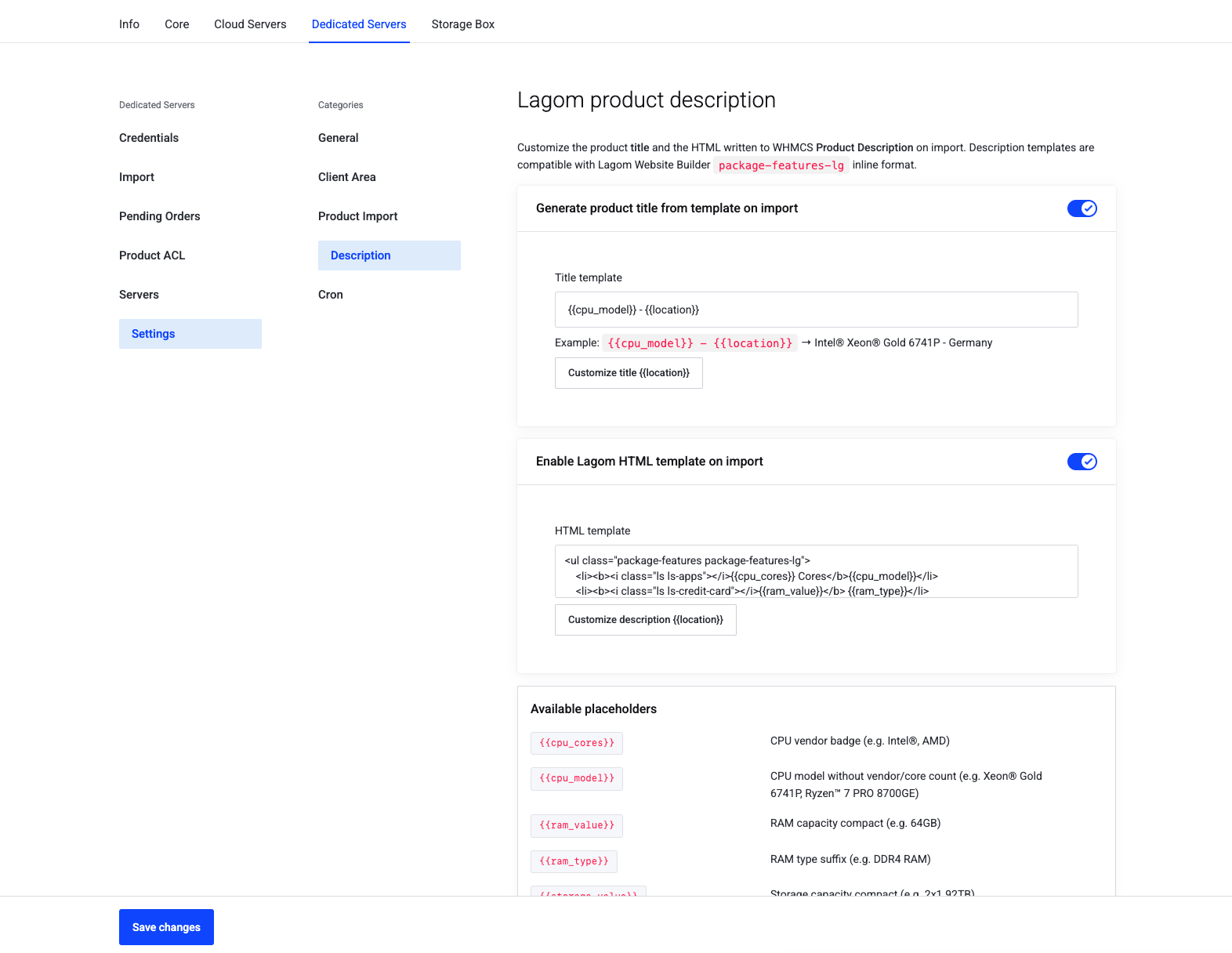The height and width of the screenshot is (953, 1232).
Task: Click the RAM capacity compact description text
Action: (855, 823)
